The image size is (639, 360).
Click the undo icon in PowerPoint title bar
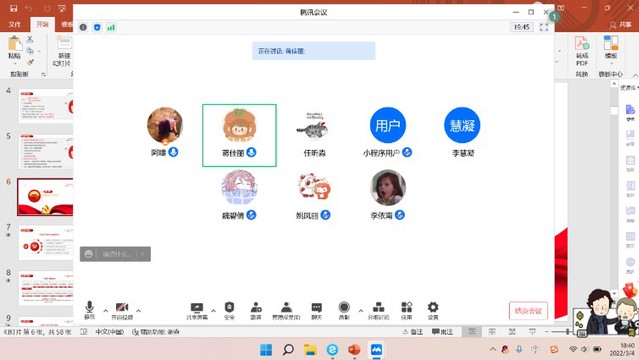coord(29,8)
